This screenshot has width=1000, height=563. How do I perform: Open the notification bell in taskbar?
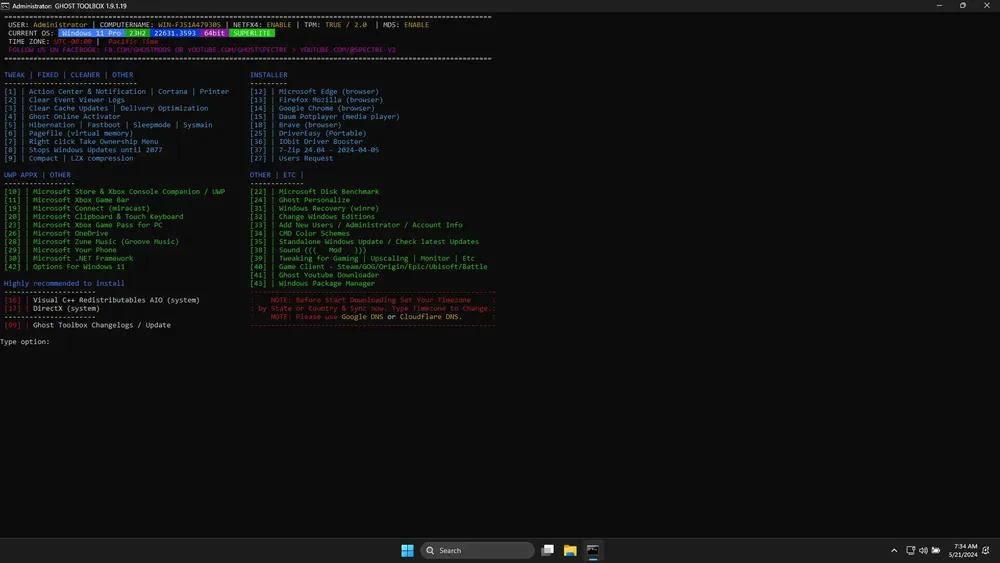pyautogui.click(x=986, y=550)
